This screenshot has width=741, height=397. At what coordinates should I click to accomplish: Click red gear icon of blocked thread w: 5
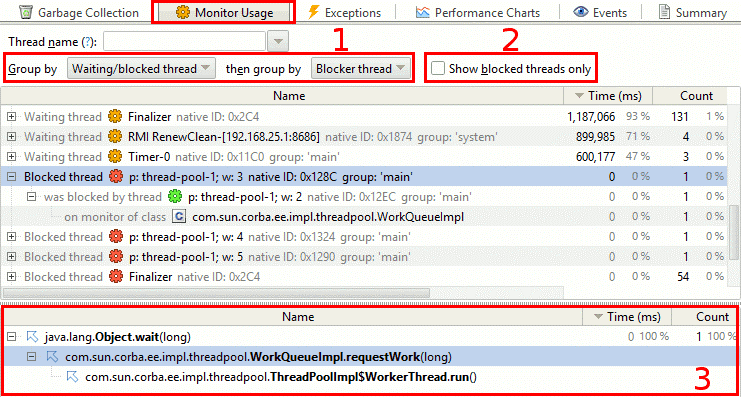tap(116, 257)
